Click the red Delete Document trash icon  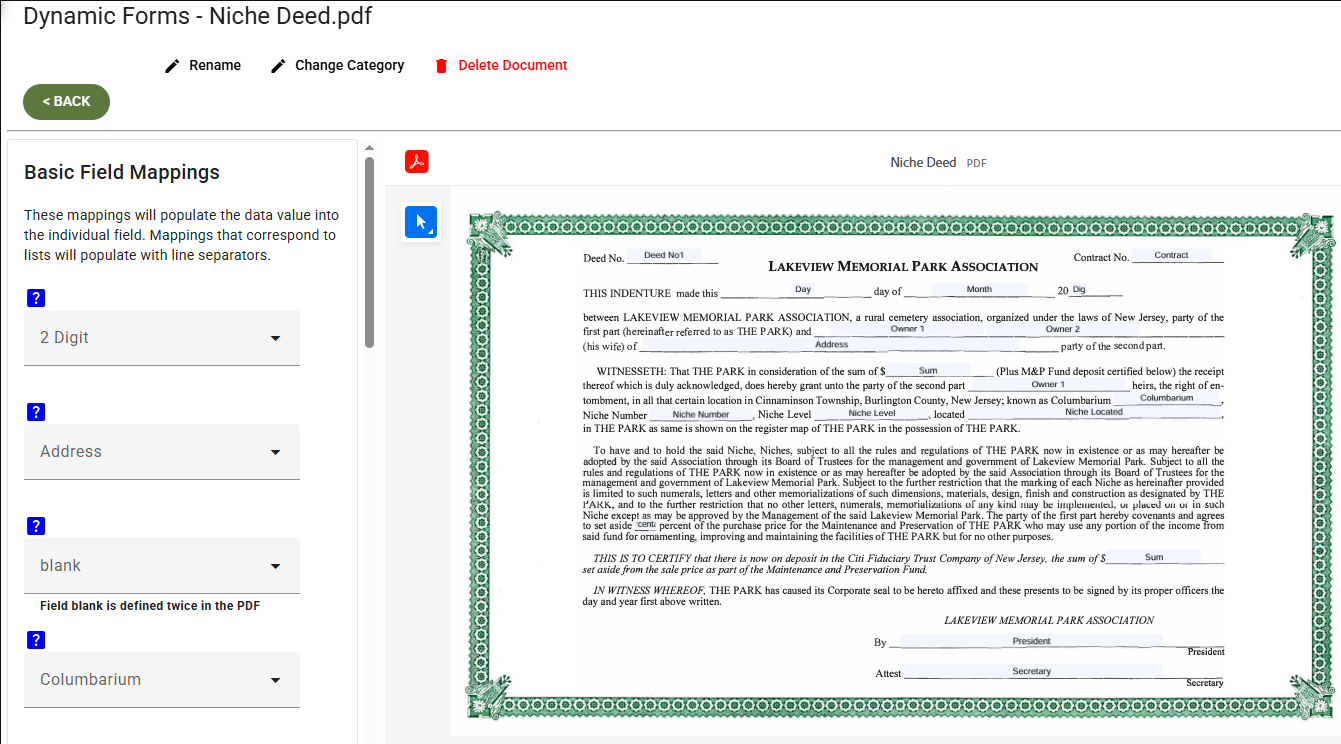click(441, 66)
